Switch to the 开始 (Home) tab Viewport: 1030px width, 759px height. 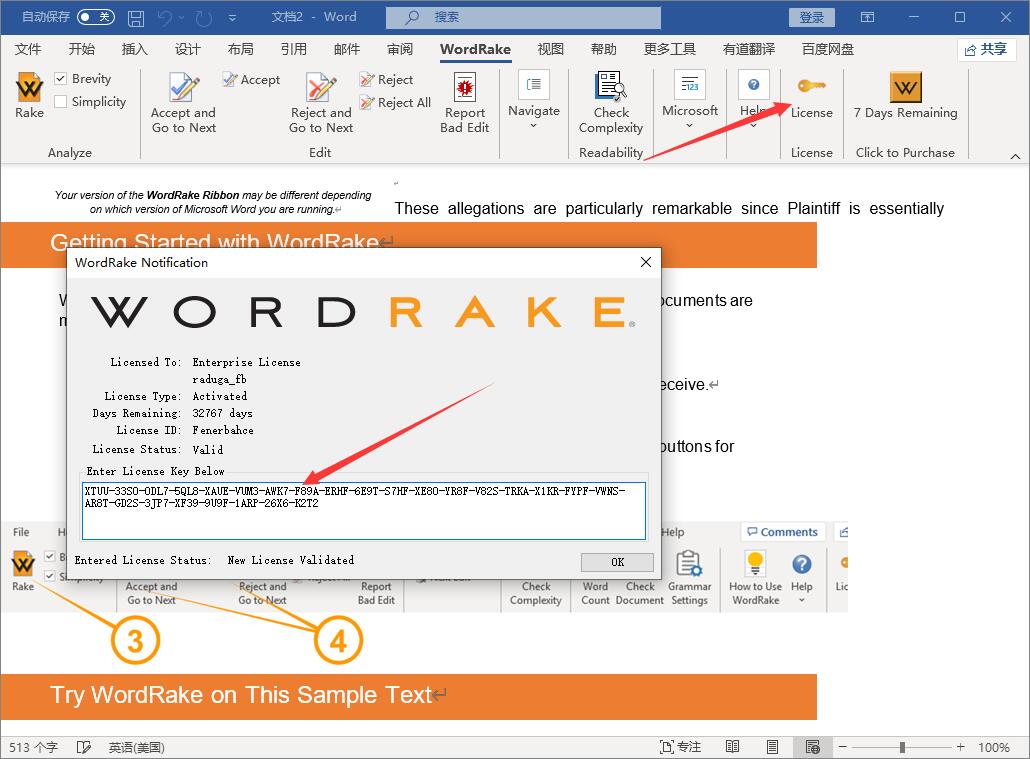(81, 49)
